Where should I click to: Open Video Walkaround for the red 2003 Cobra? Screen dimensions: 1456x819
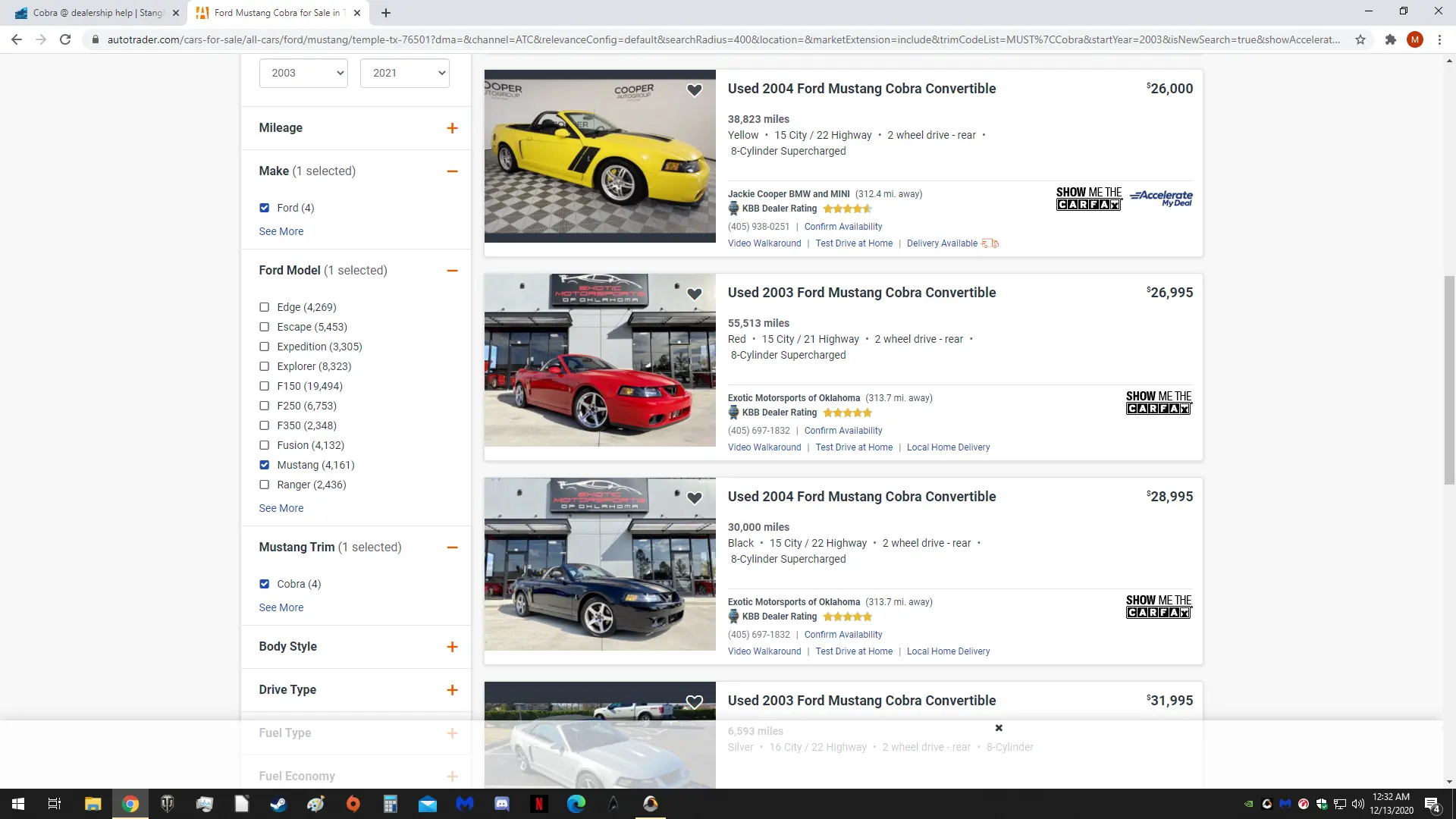point(764,447)
